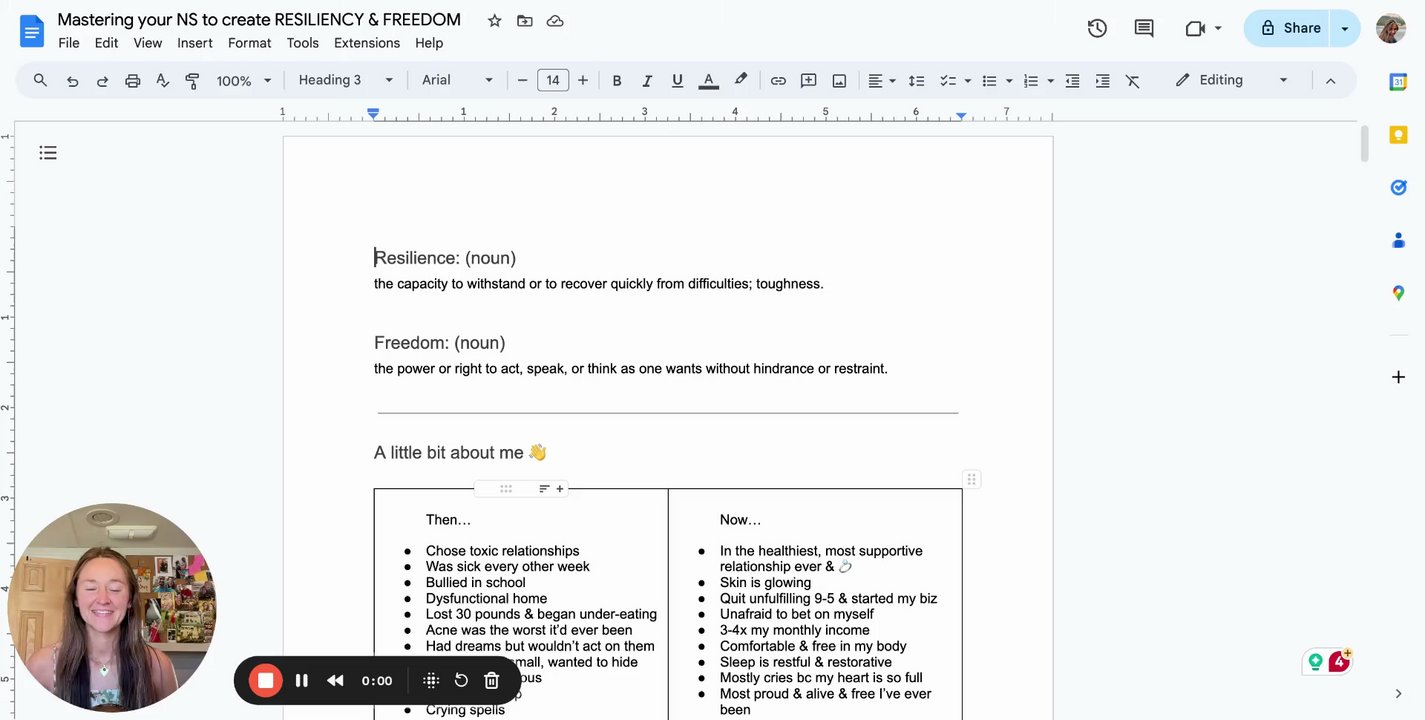Undo the last action

pos(72,80)
